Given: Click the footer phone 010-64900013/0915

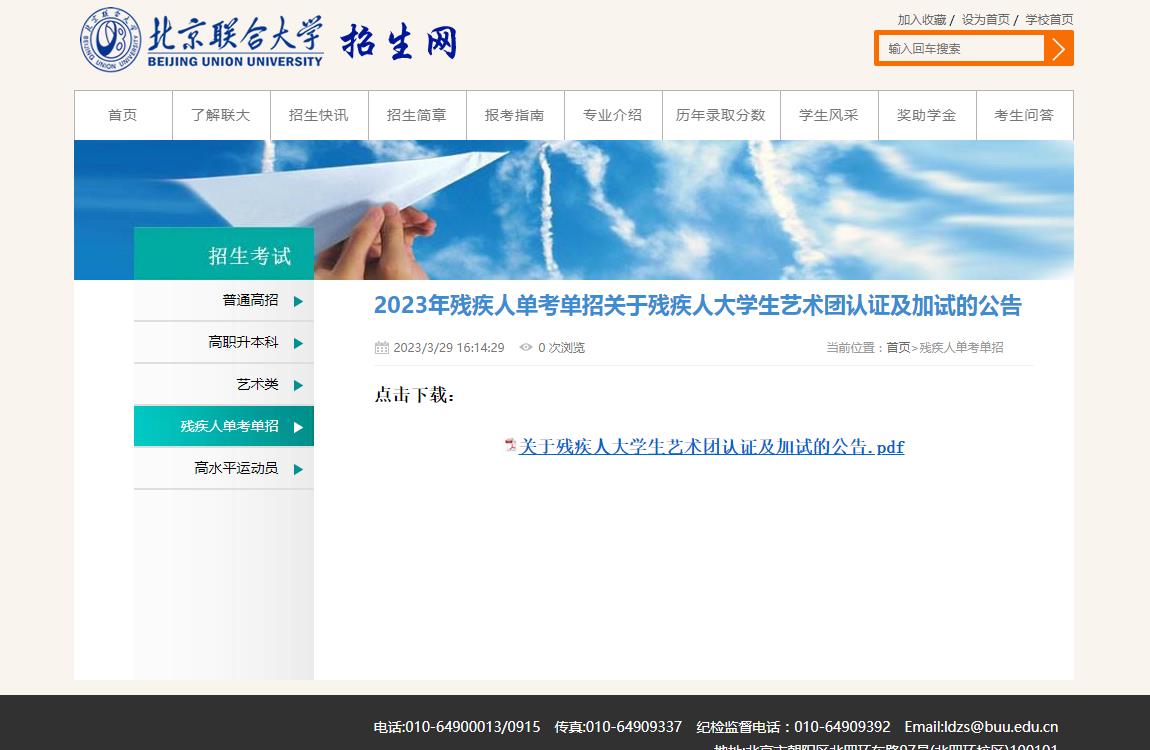Looking at the screenshot, I should click(x=457, y=727).
